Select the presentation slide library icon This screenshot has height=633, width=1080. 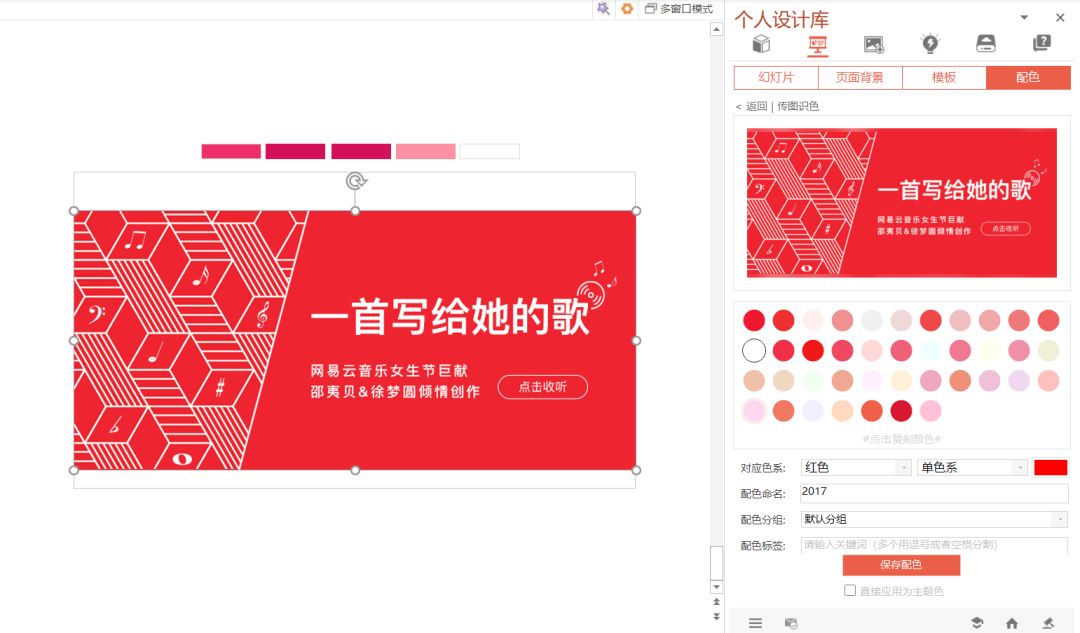[x=818, y=45]
